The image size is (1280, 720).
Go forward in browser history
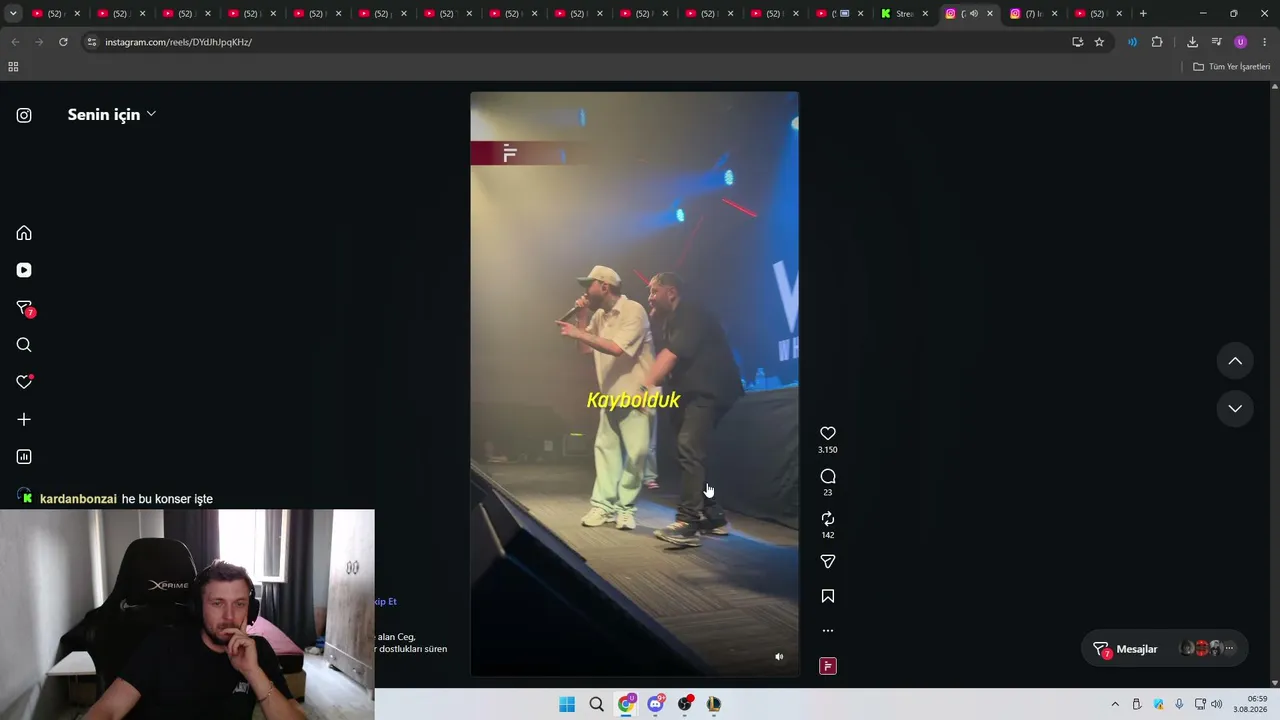click(39, 42)
